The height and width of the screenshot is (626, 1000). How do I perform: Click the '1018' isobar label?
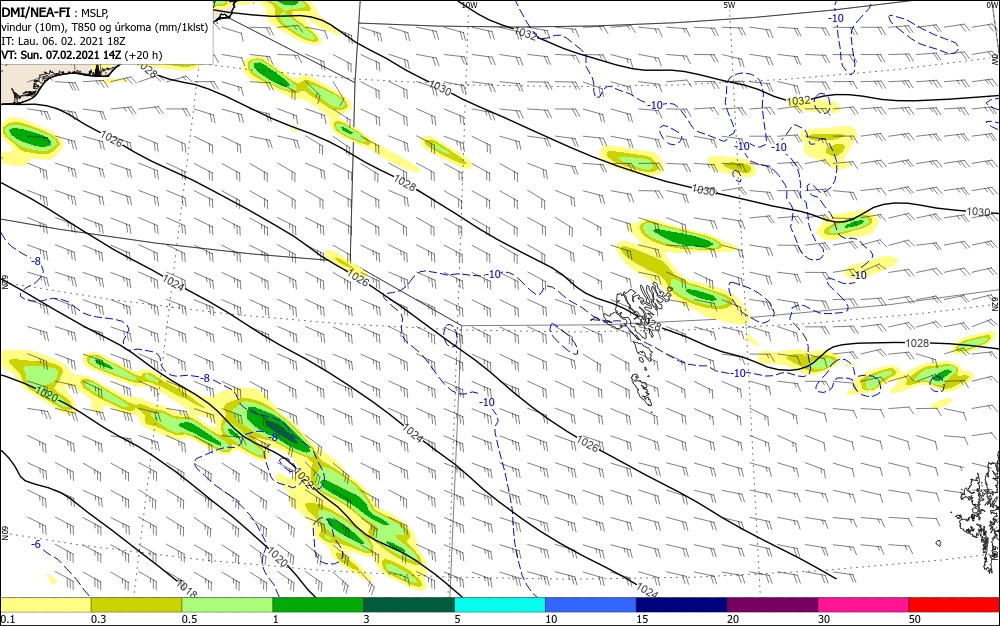tap(186, 586)
